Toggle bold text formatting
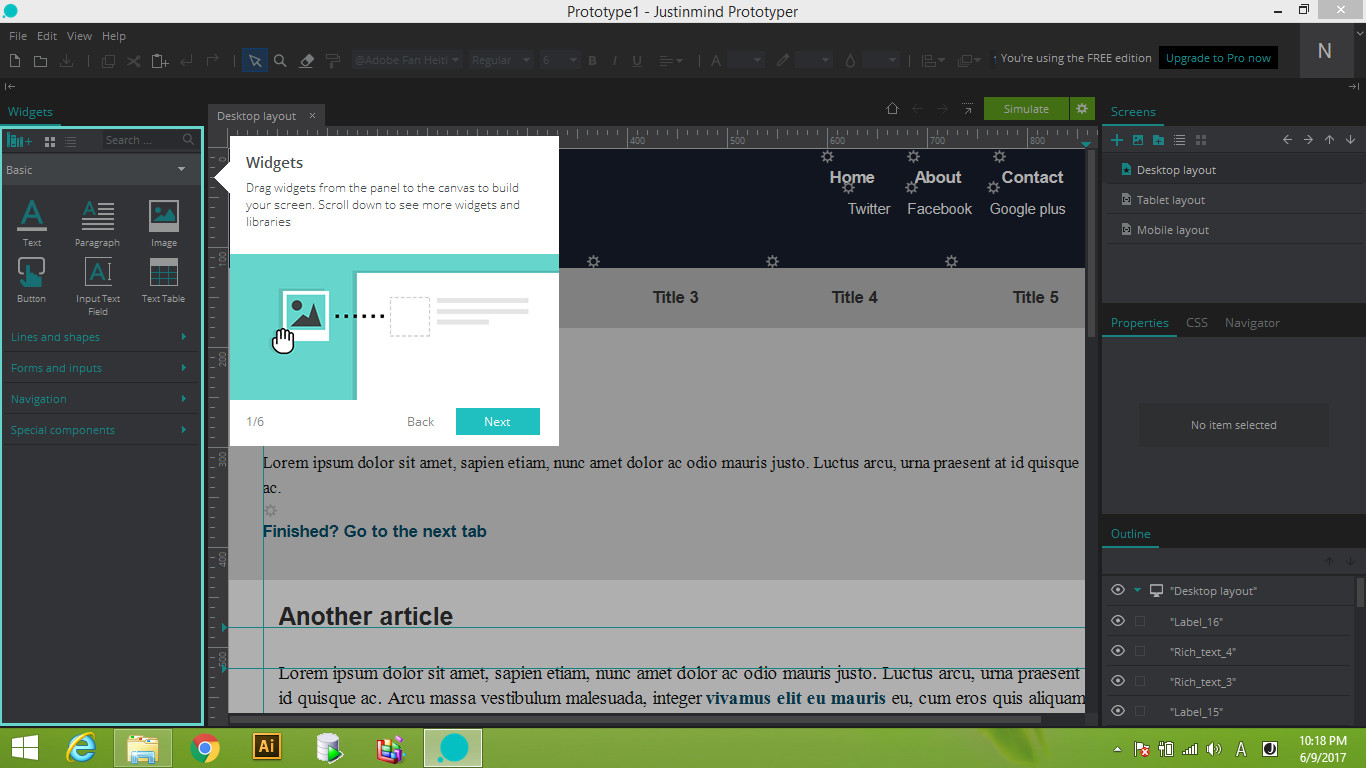Viewport: 1366px width, 768px height. pyautogui.click(x=592, y=60)
